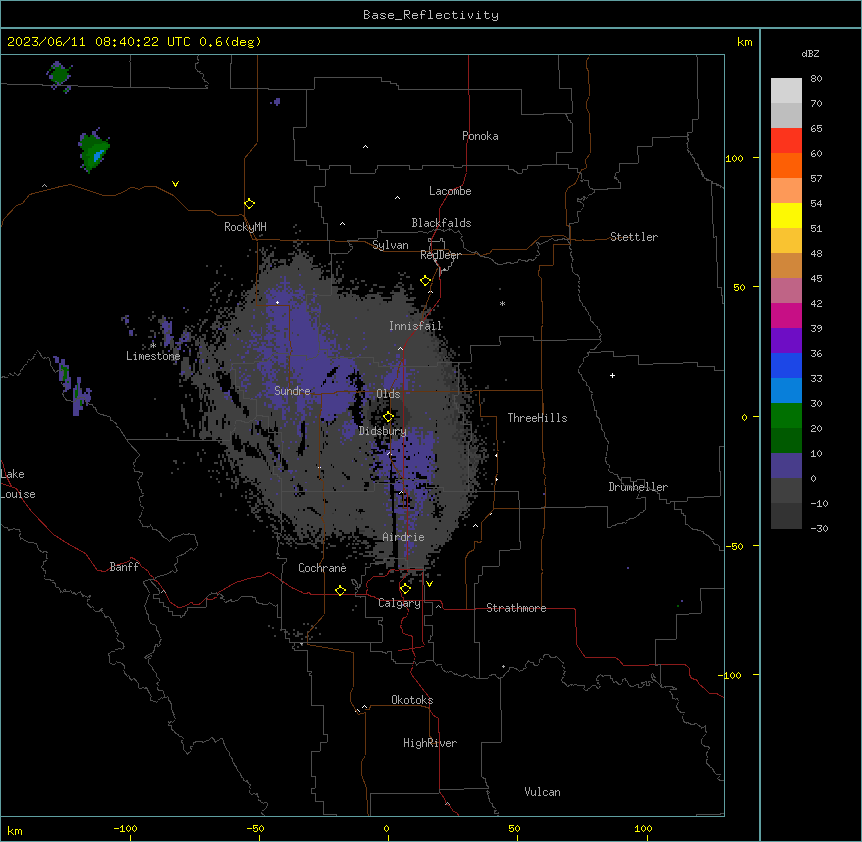This screenshot has width=862, height=842.
Task: Click the Innisfail city label
Action: (x=416, y=326)
